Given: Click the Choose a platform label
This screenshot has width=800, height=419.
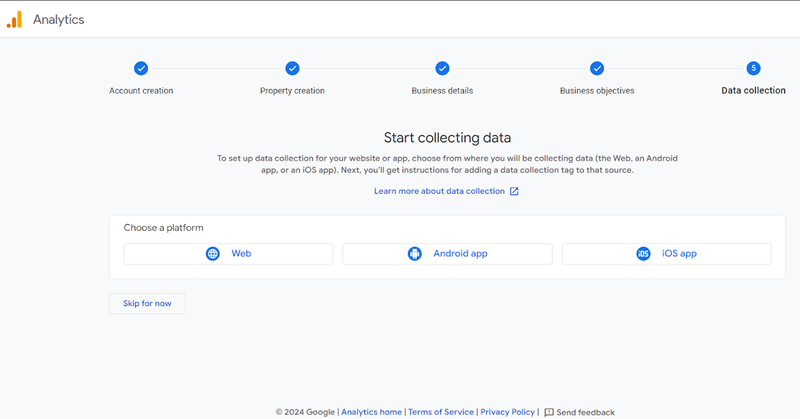Looking at the screenshot, I should 163,228.
